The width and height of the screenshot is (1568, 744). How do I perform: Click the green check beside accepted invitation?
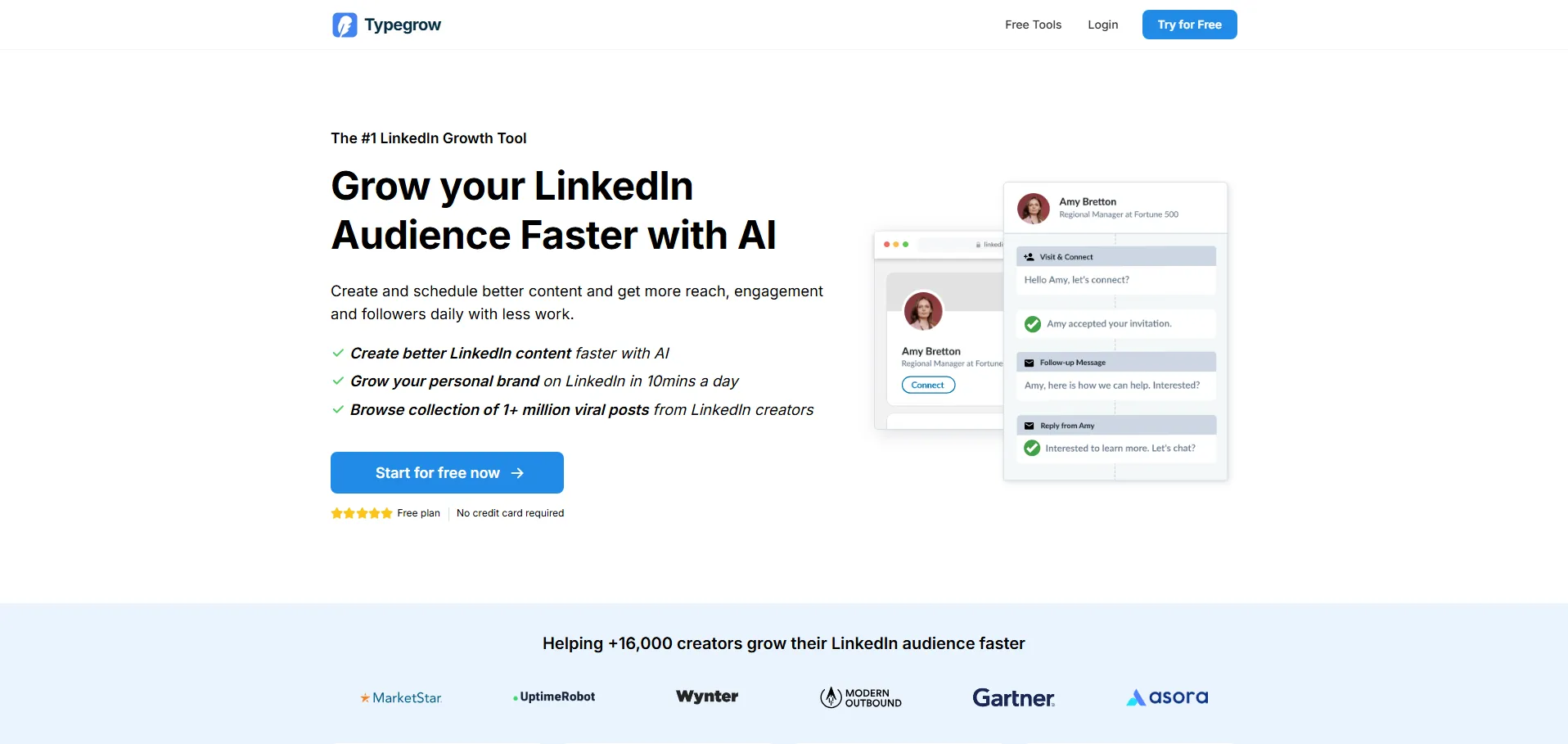click(1033, 324)
